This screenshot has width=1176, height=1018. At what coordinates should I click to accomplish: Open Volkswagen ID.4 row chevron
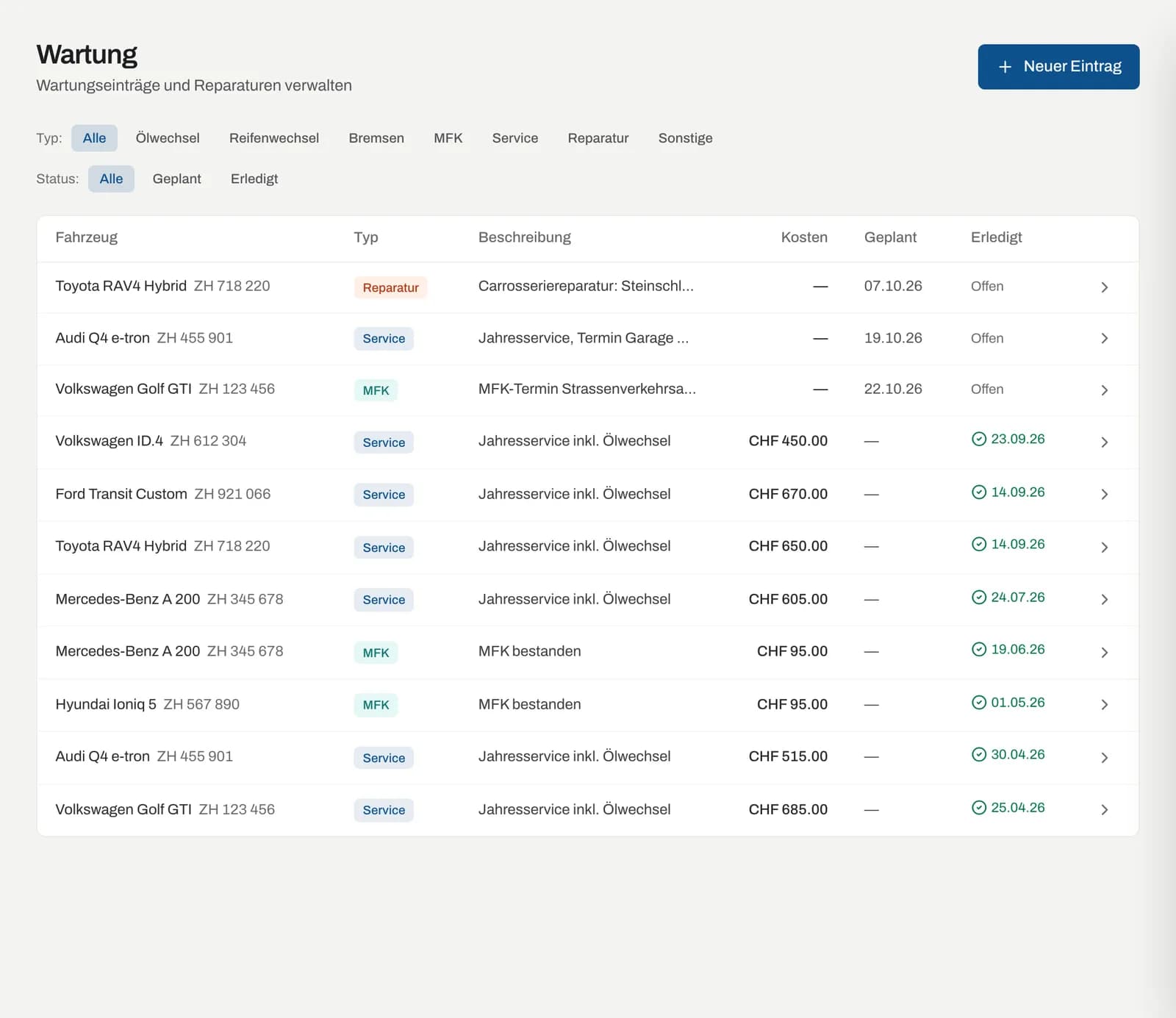coord(1104,442)
